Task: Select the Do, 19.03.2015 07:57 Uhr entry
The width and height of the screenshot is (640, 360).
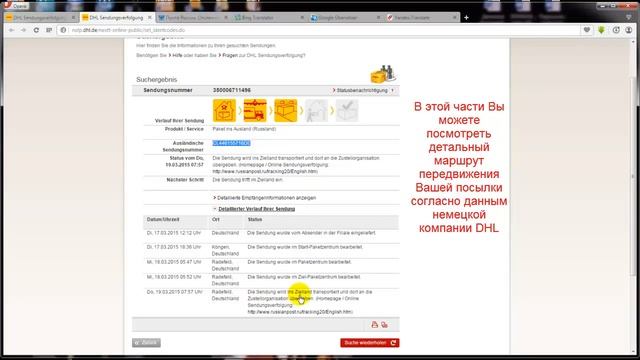Action: click(x=174, y=292)
